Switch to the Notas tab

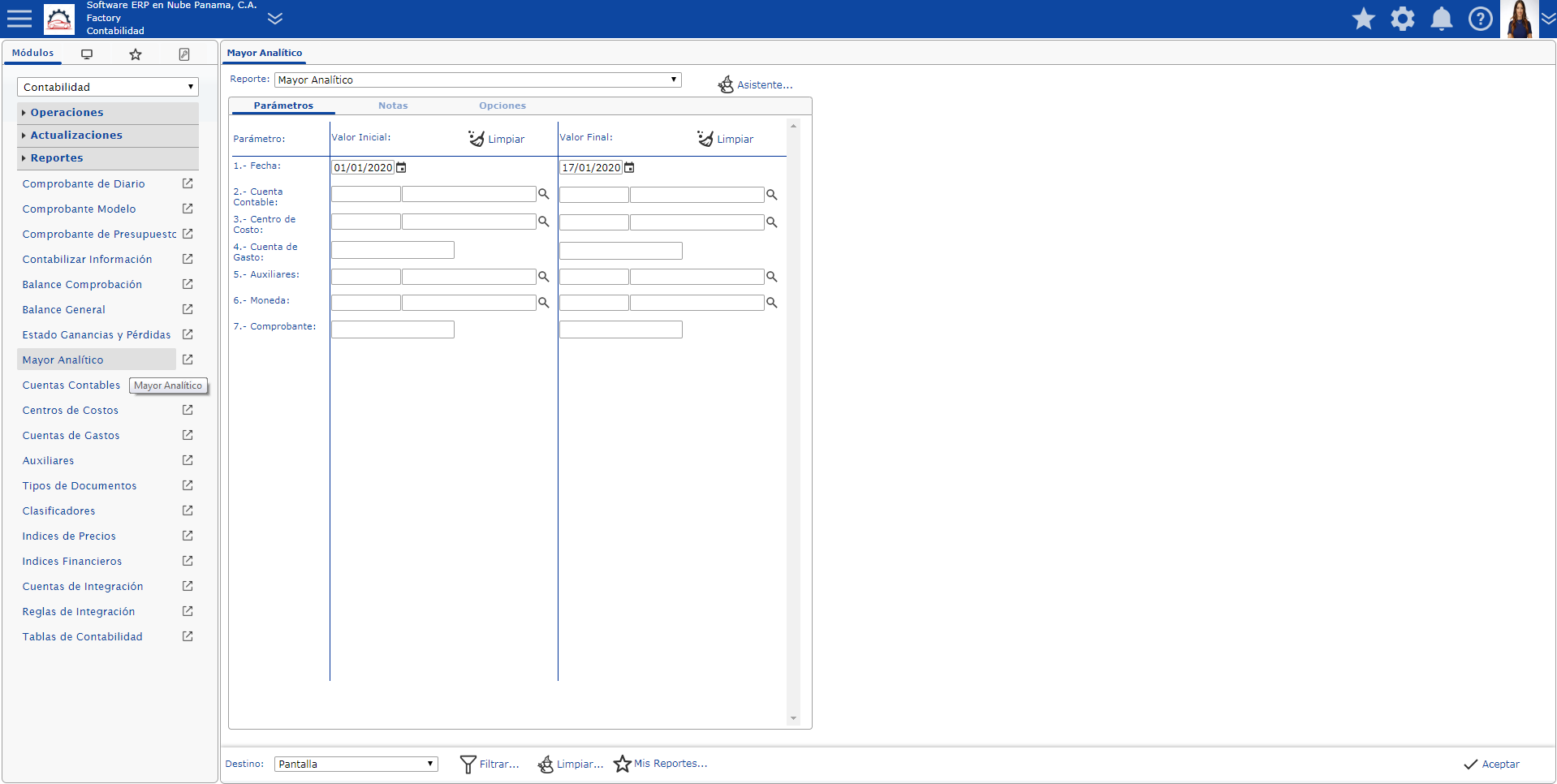point(393,106)
